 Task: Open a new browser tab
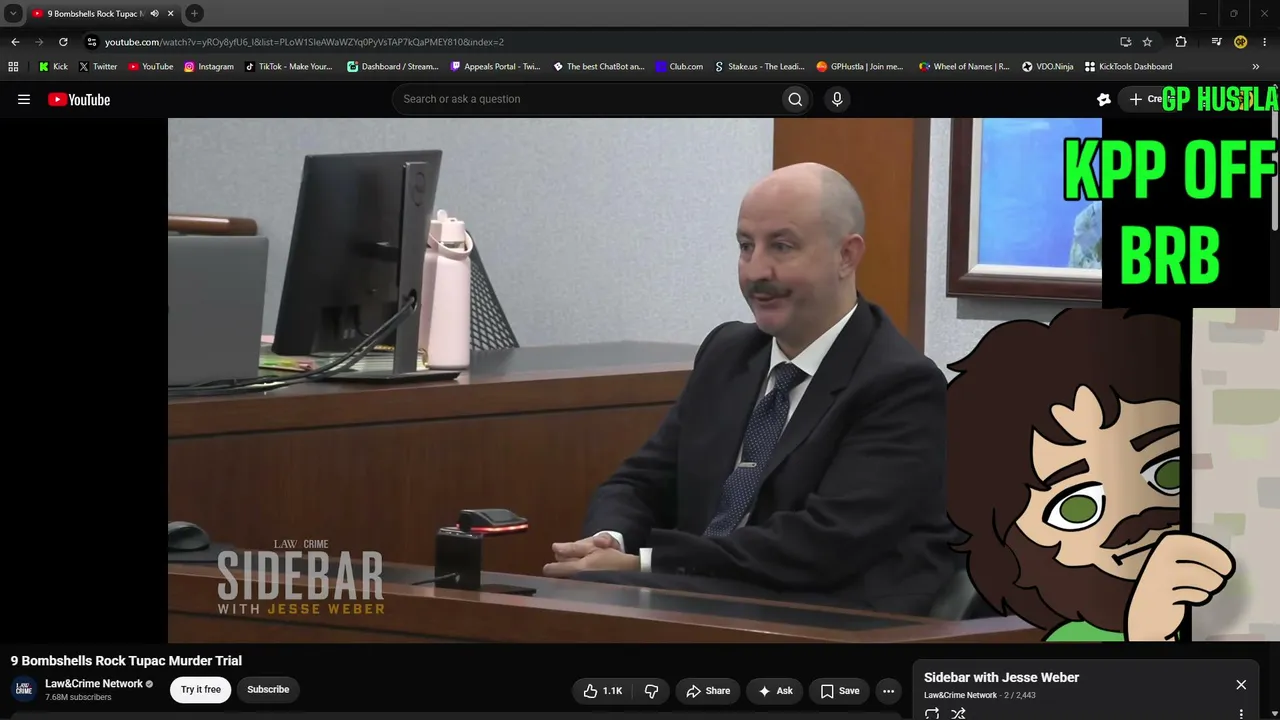click(x=194, y=13)
